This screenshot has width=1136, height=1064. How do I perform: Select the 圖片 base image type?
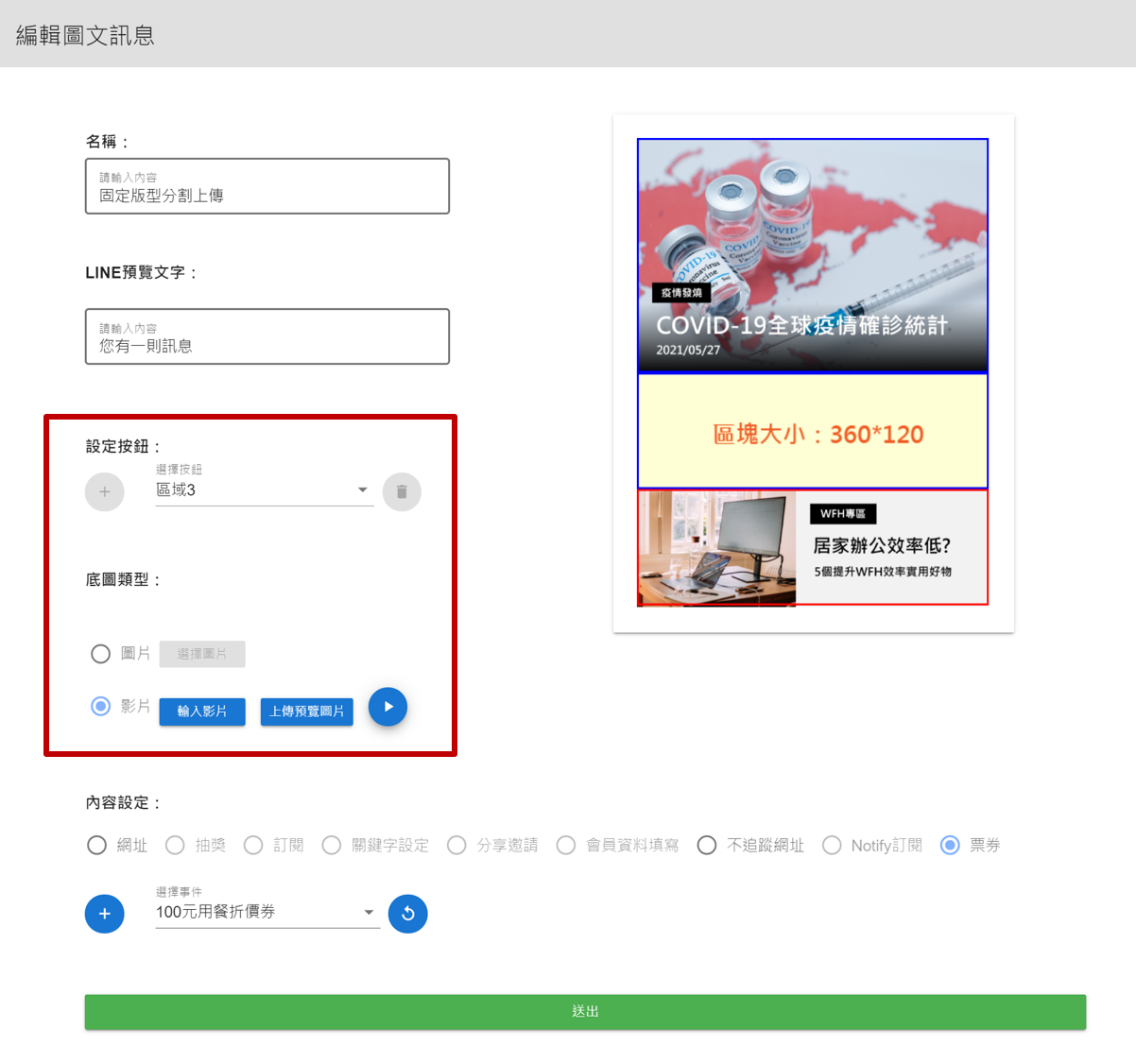[100, 653]
